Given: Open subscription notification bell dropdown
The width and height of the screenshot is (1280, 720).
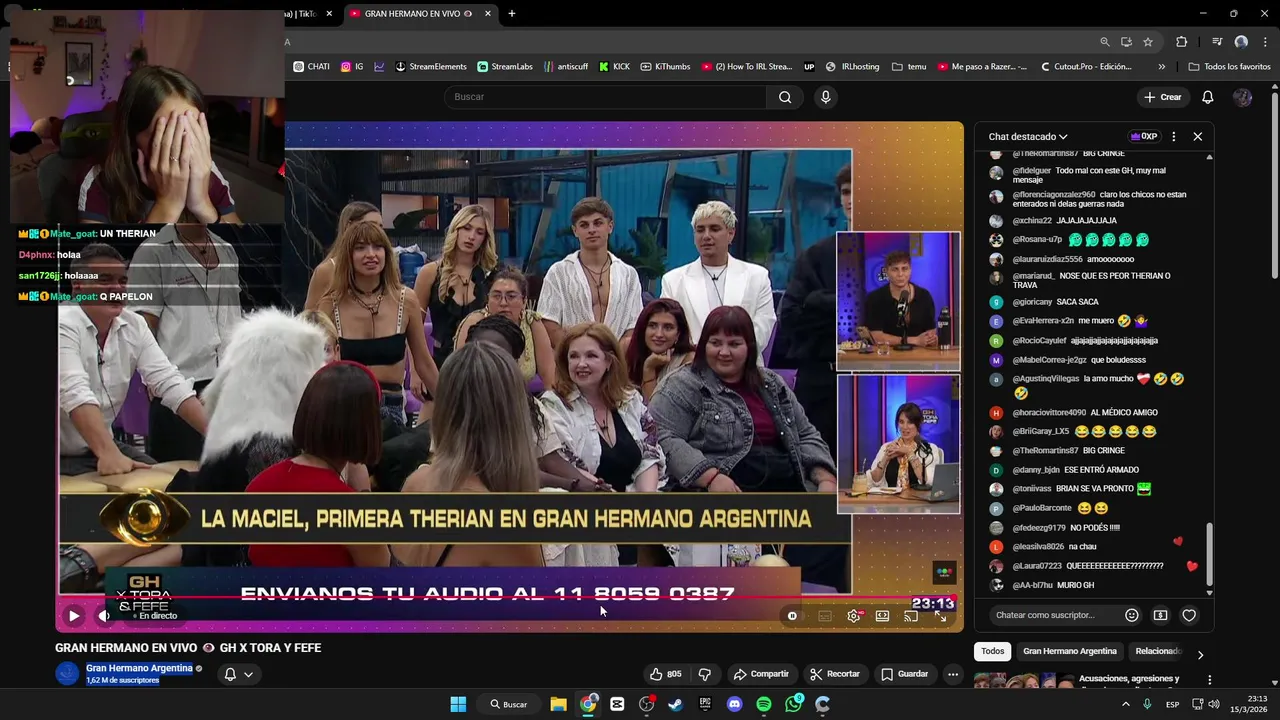Looking at the screenshot, I should 238,674.
